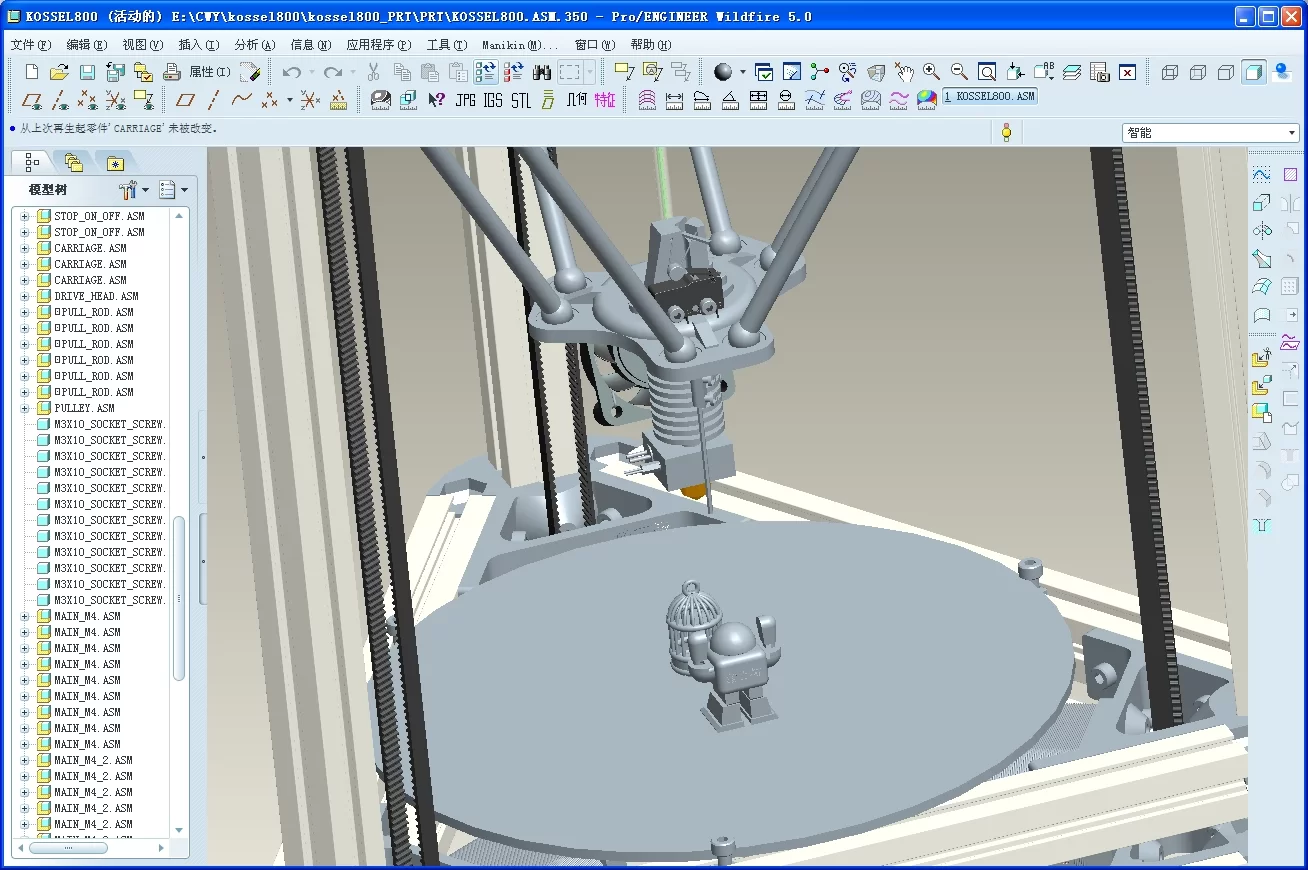1308x870 pixels.
Task: Open the What's This help pointer icon
Action: pos(436,100)
